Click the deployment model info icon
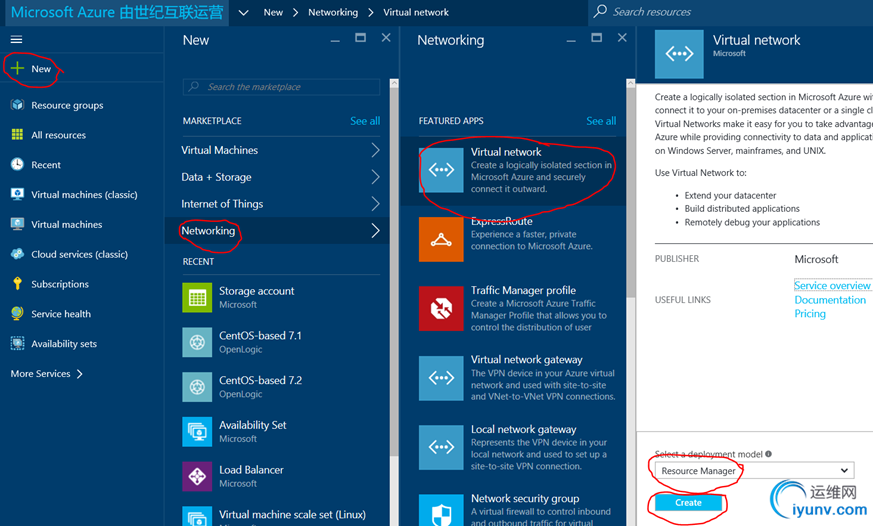 coord(768,454)
